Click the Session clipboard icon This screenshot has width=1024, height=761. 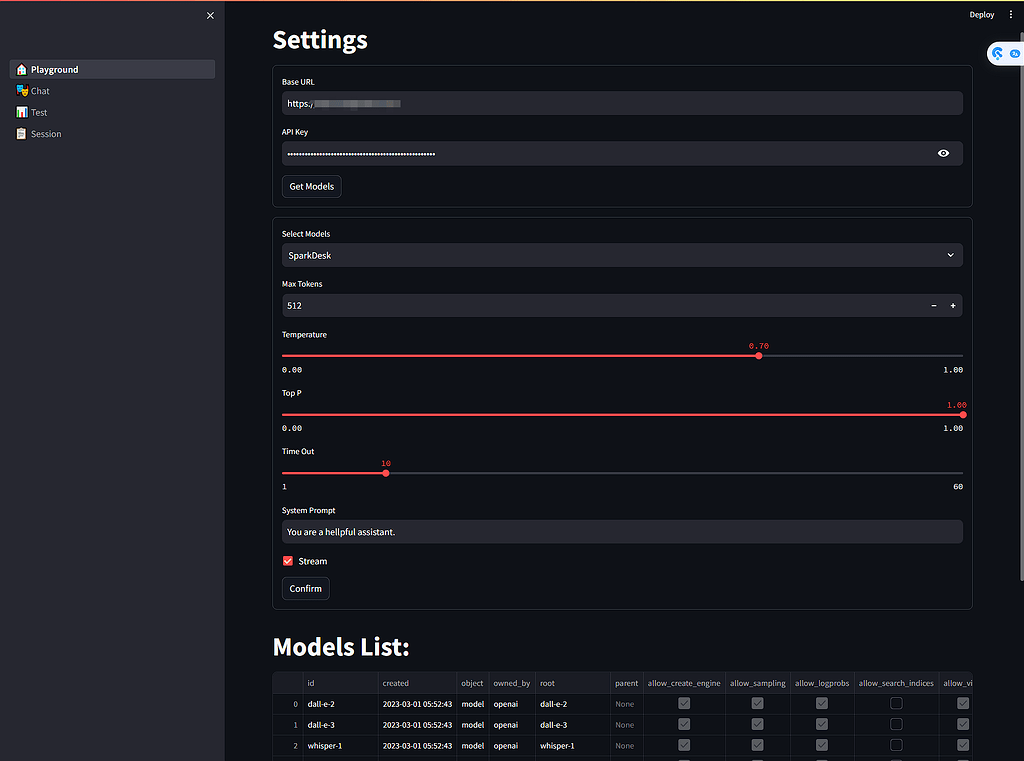point(22,134)
